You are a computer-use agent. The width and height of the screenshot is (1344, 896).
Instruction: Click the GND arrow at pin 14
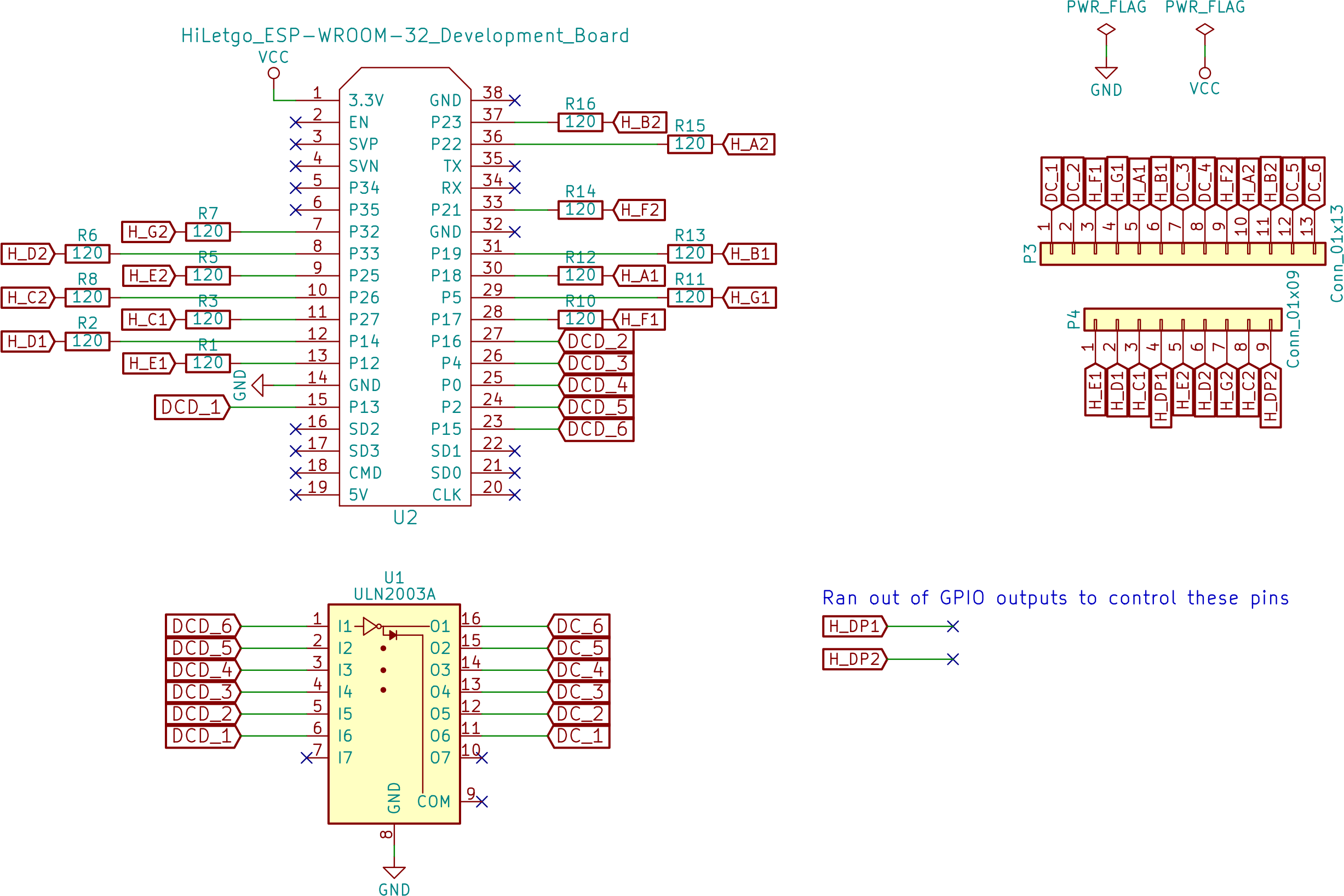[258, 385]
